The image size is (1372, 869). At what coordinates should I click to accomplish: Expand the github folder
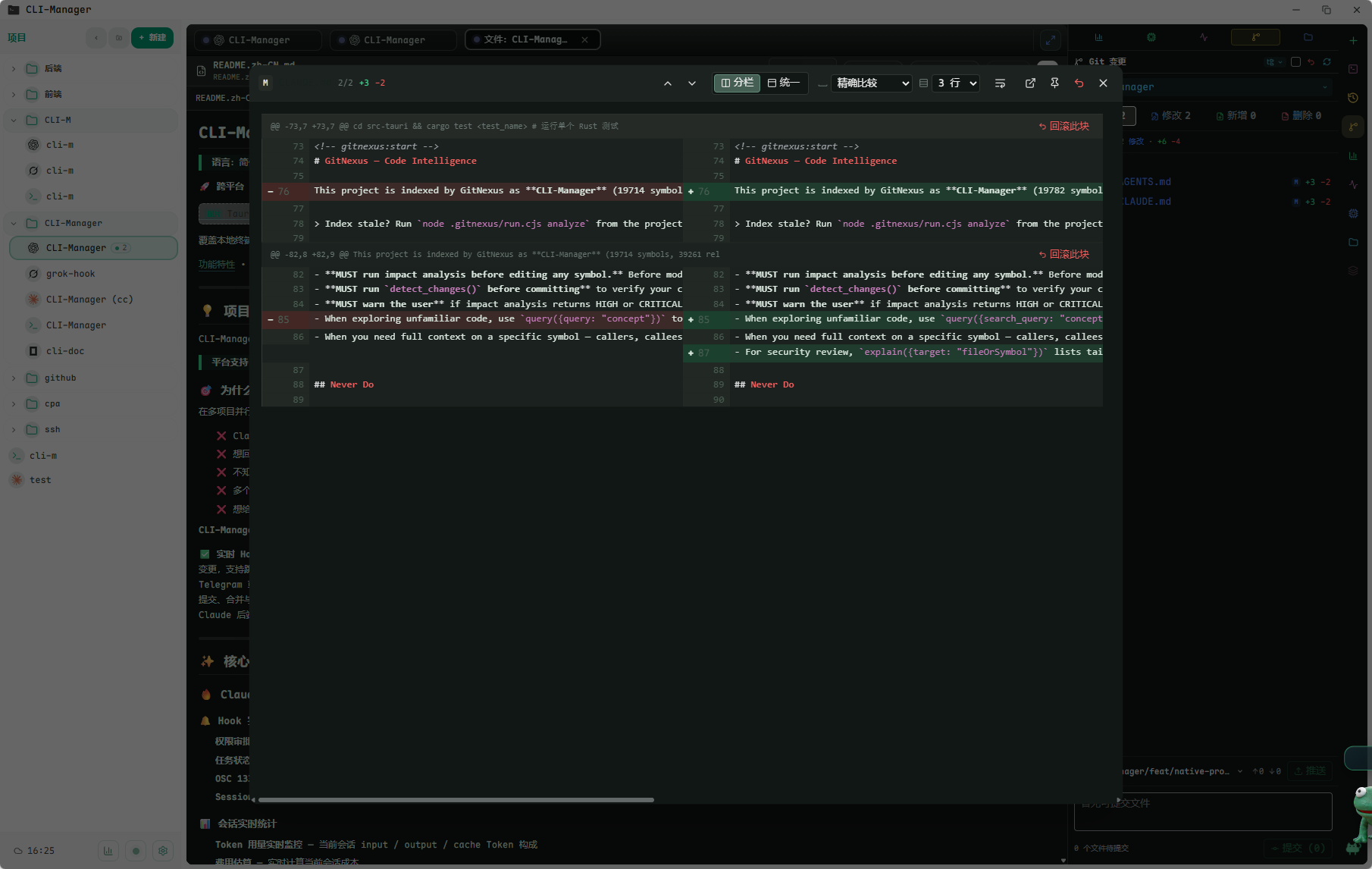[14, 378]
